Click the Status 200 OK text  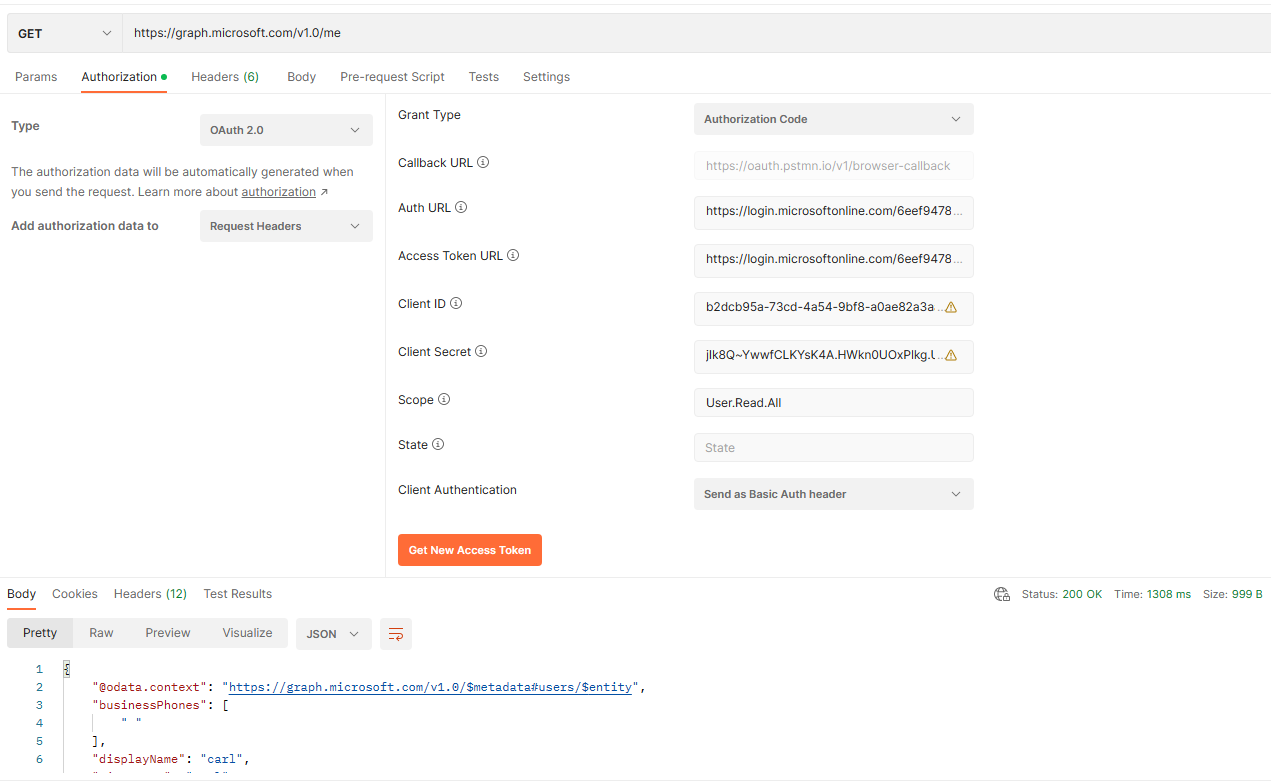click(1062, 594)
